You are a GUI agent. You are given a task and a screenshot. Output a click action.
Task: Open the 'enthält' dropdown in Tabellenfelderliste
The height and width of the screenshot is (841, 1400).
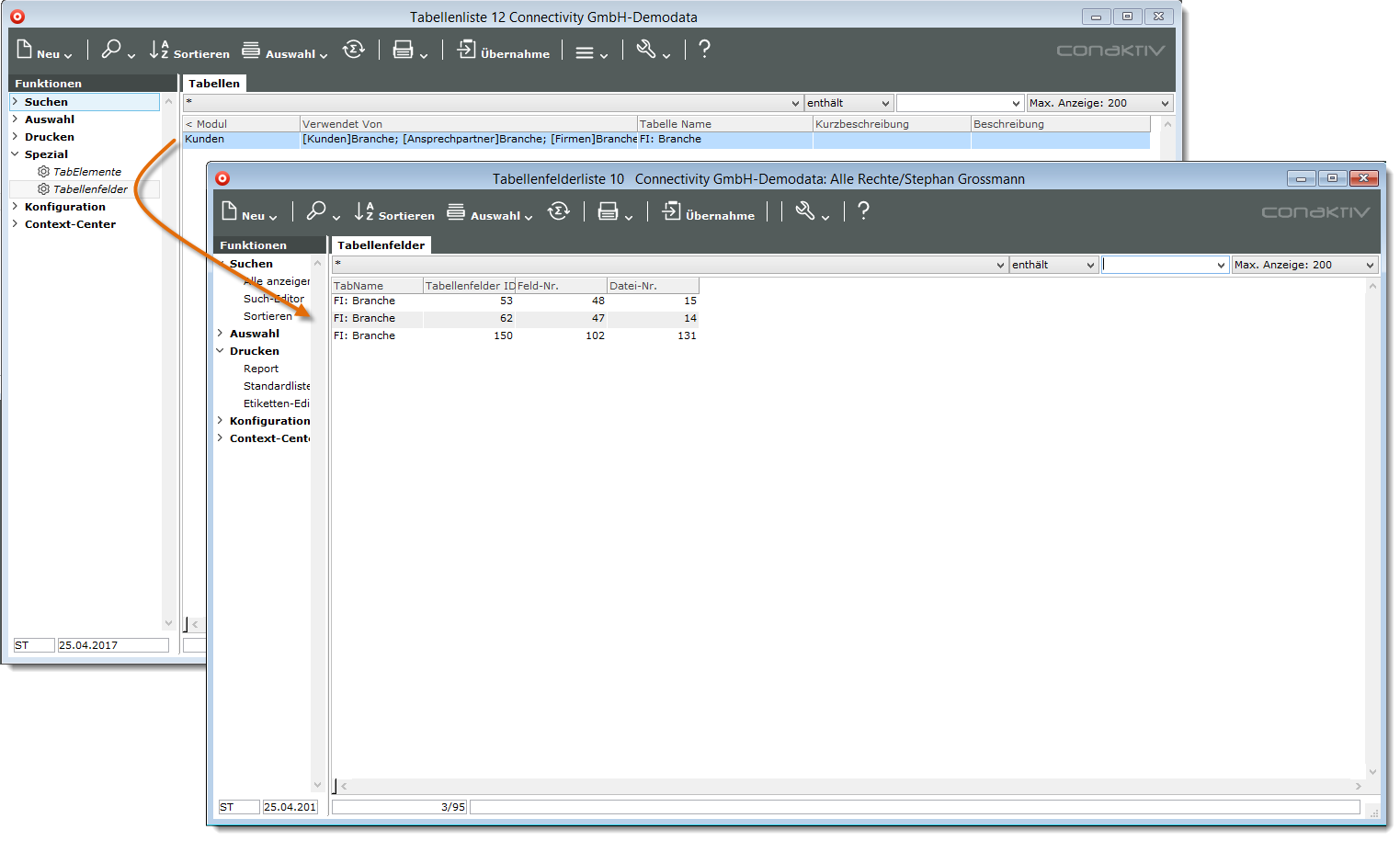coord(1053,265)
